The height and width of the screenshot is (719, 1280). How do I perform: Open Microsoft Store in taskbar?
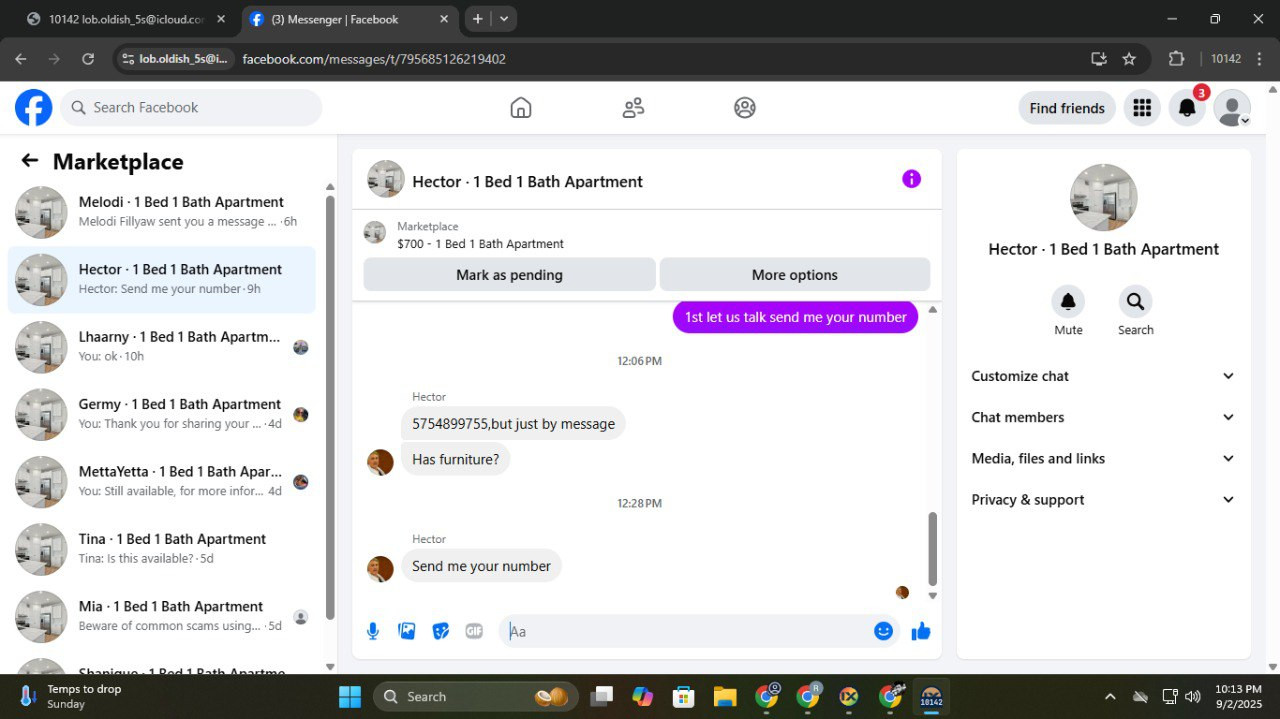684,696
